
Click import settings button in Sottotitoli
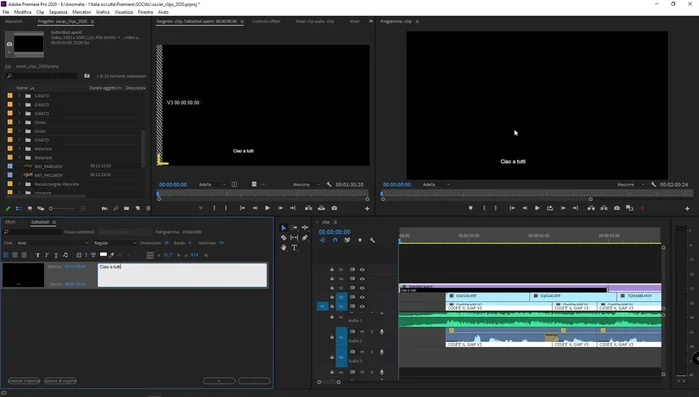[x=24, y=381]
